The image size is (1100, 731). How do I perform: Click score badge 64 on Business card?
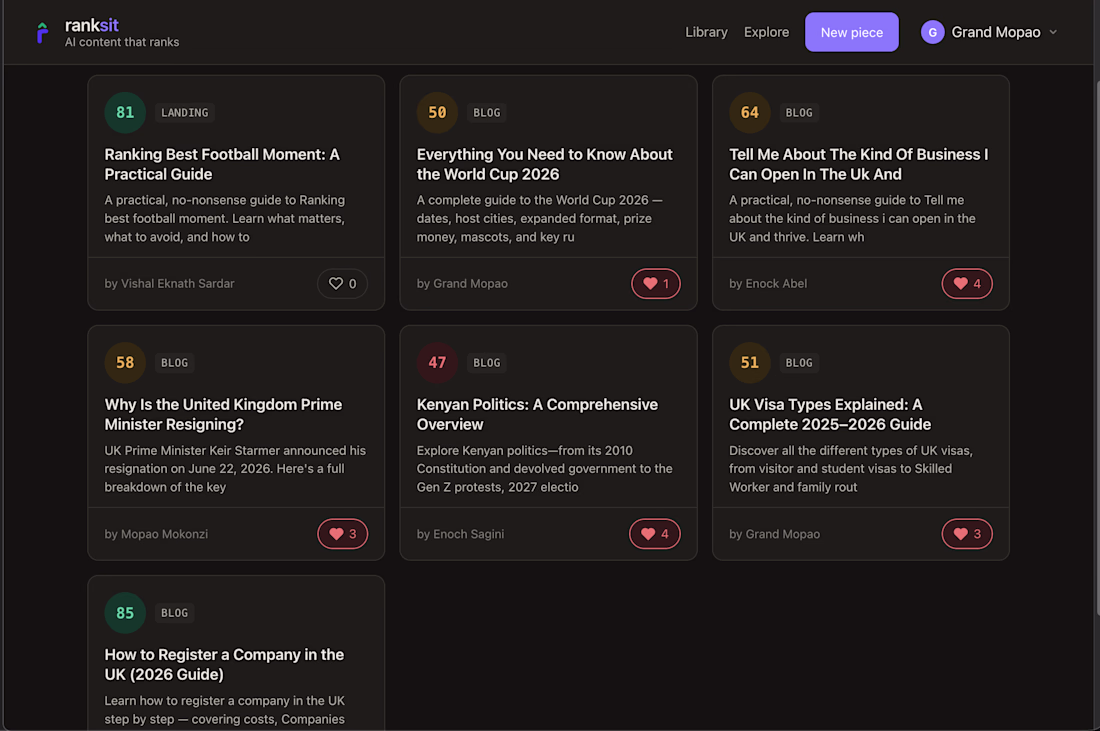tap(749, 112)
